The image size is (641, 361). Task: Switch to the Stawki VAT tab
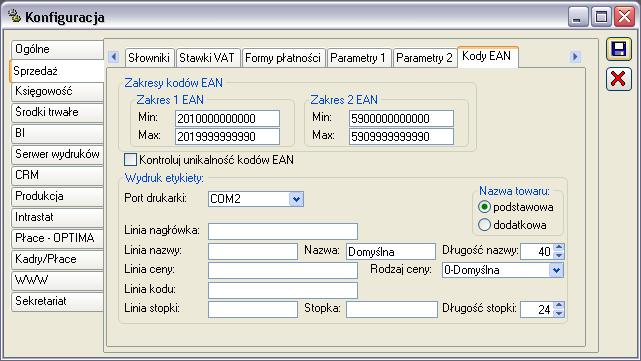[207, 58]
